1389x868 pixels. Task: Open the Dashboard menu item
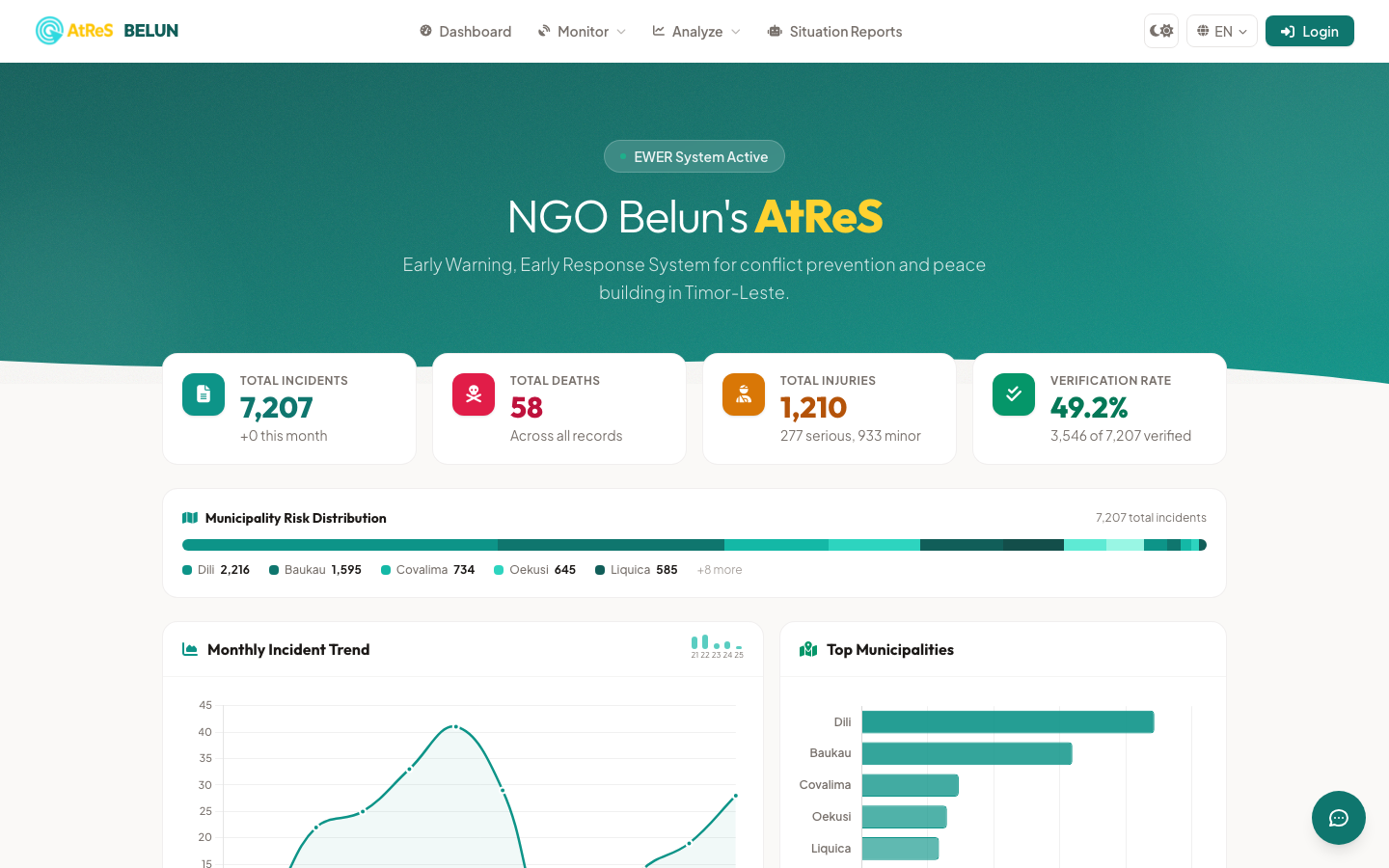[x=466, y=32]
